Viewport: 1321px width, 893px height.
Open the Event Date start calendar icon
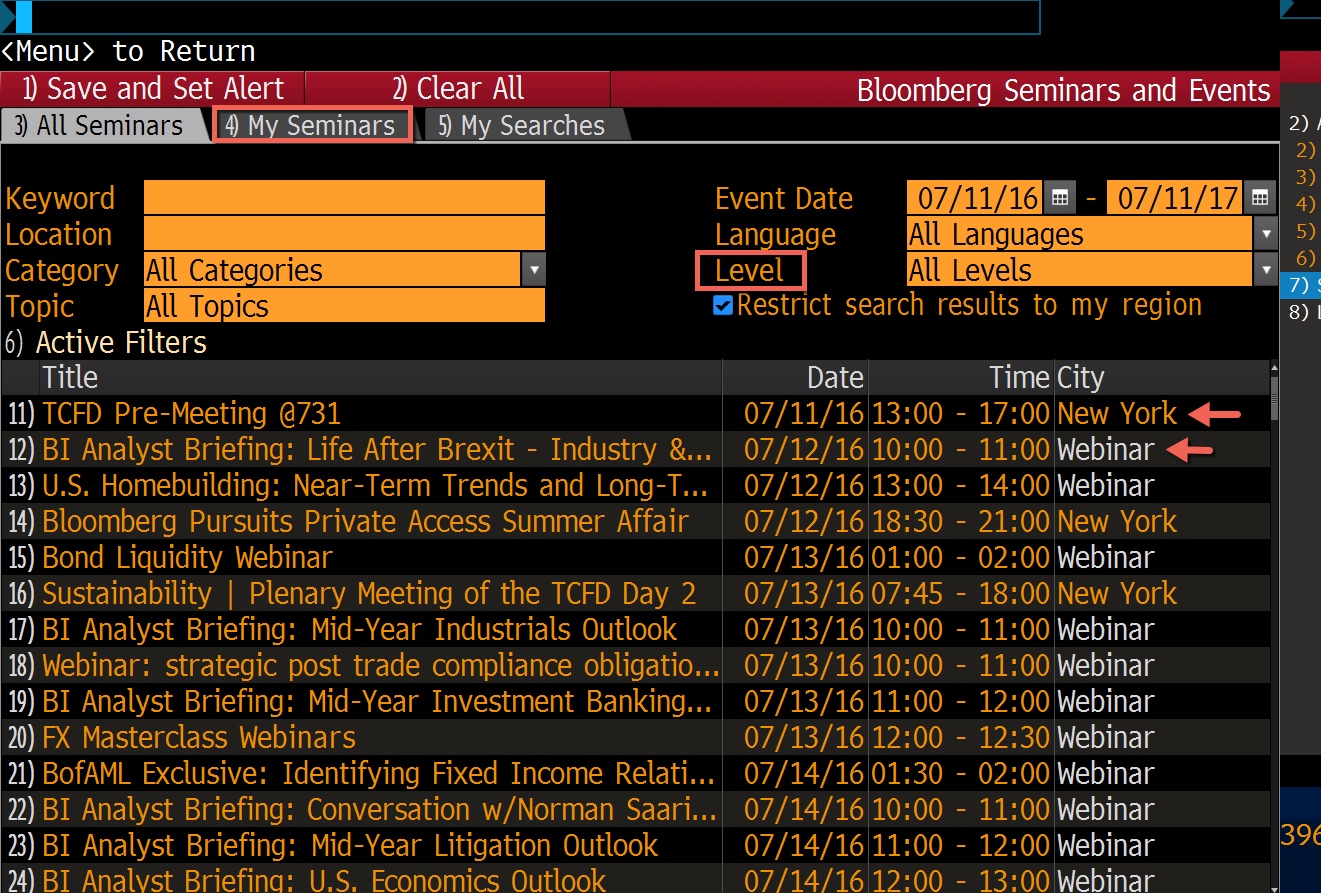tap(1059, 198)
